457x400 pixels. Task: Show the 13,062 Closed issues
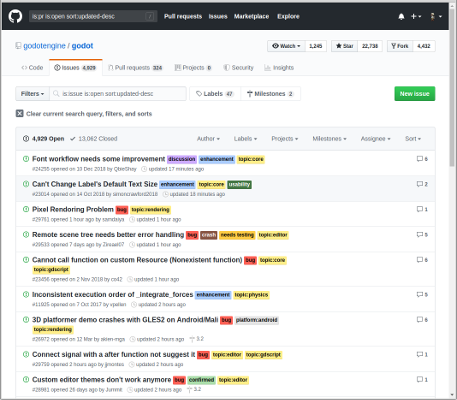[x=94, y=139]
